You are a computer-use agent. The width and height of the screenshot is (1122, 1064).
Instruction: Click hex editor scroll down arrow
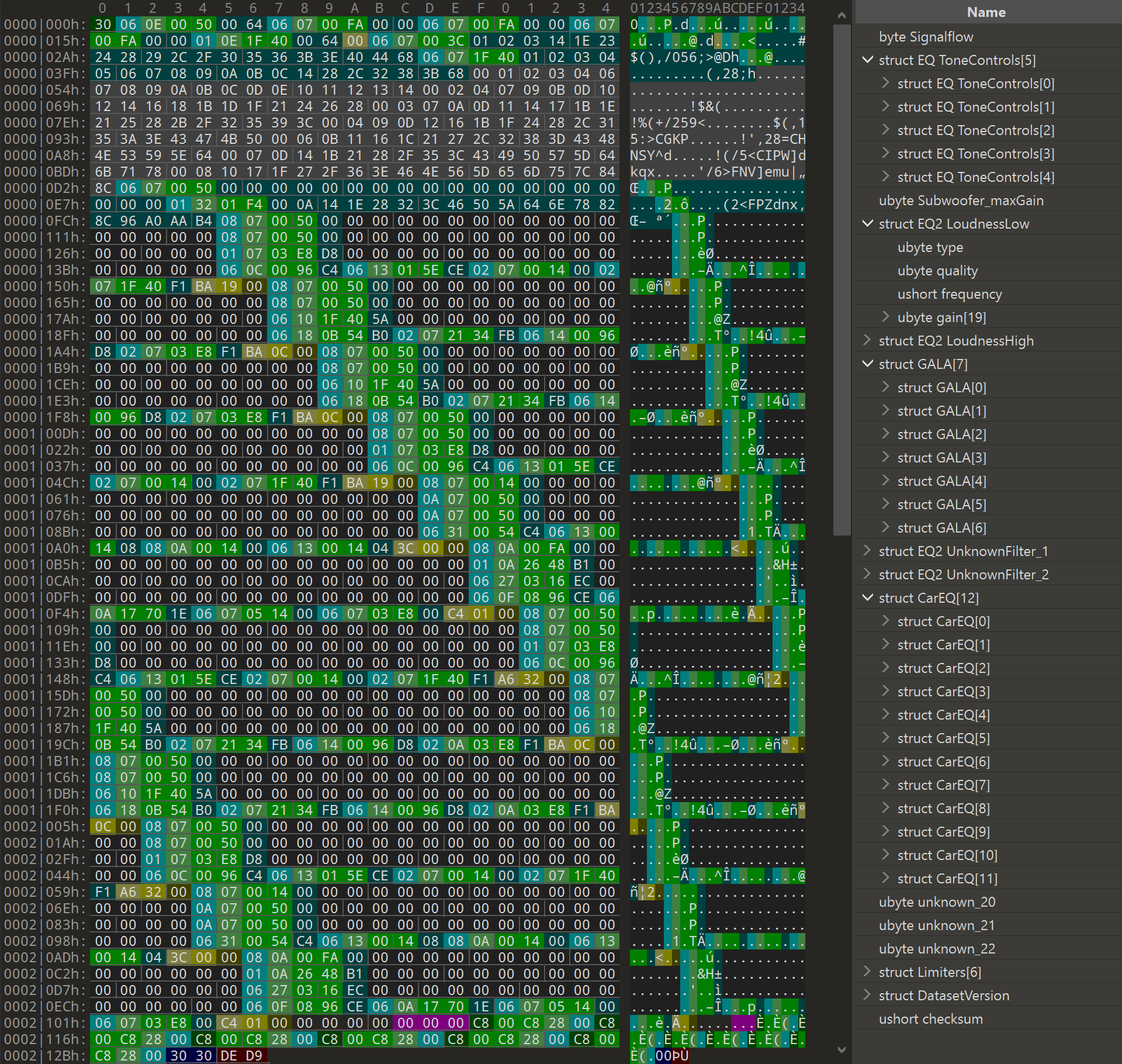(x=841, y=1049)
